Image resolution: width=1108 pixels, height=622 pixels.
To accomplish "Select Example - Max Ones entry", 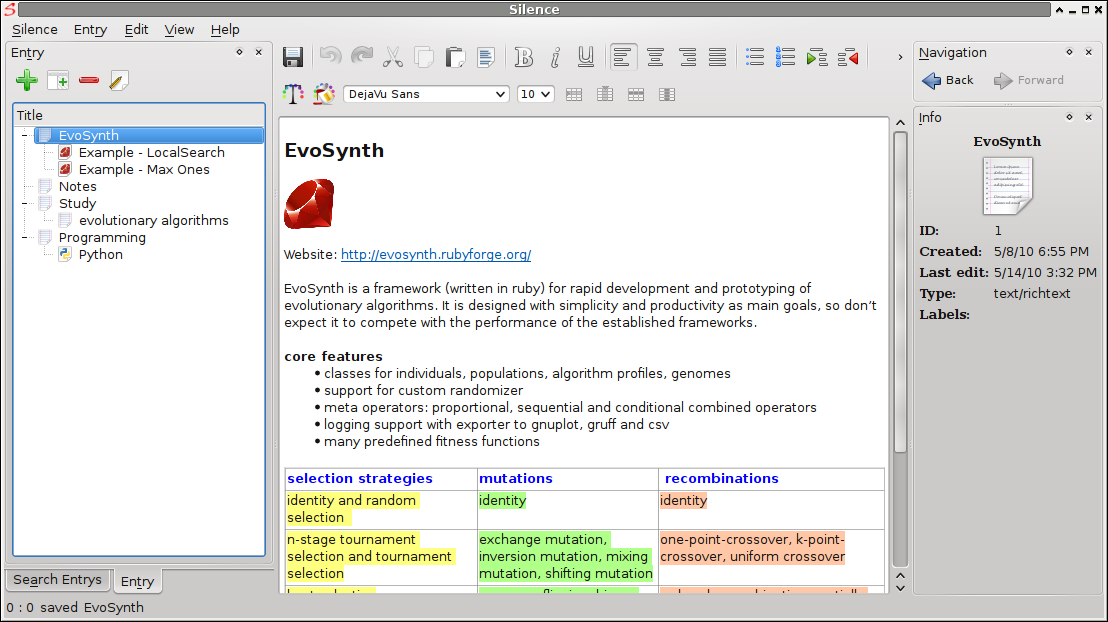I will [x=143, y=170].
